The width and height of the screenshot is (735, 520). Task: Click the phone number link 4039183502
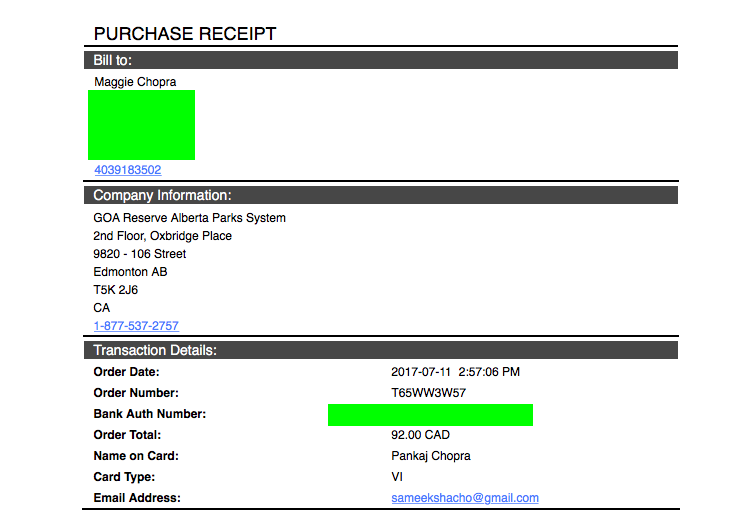tap(128, 170)
